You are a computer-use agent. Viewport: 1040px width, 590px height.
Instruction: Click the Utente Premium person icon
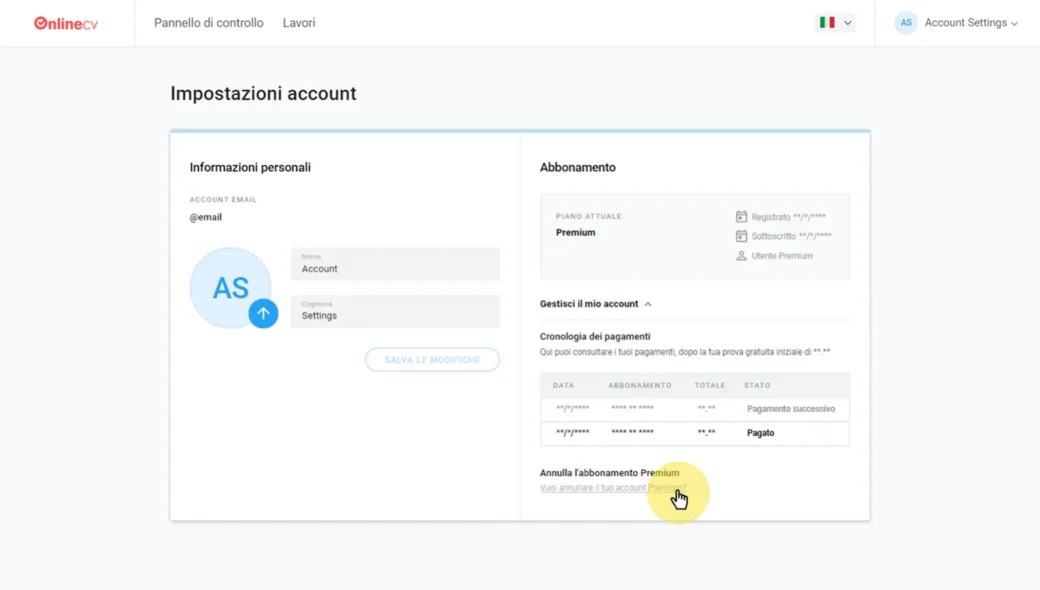pyautogui.click(x=741, y=256)
